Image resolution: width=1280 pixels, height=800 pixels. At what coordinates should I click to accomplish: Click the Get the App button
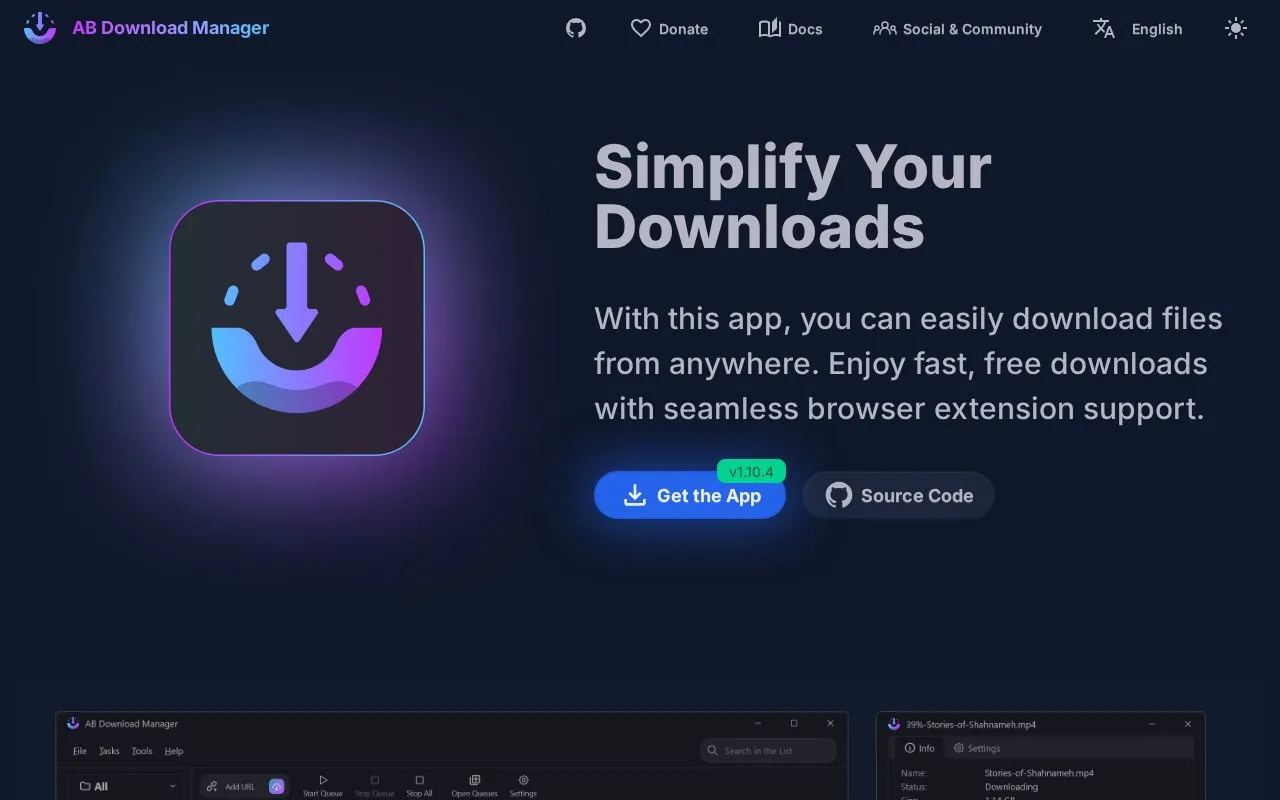coord(690,495)
